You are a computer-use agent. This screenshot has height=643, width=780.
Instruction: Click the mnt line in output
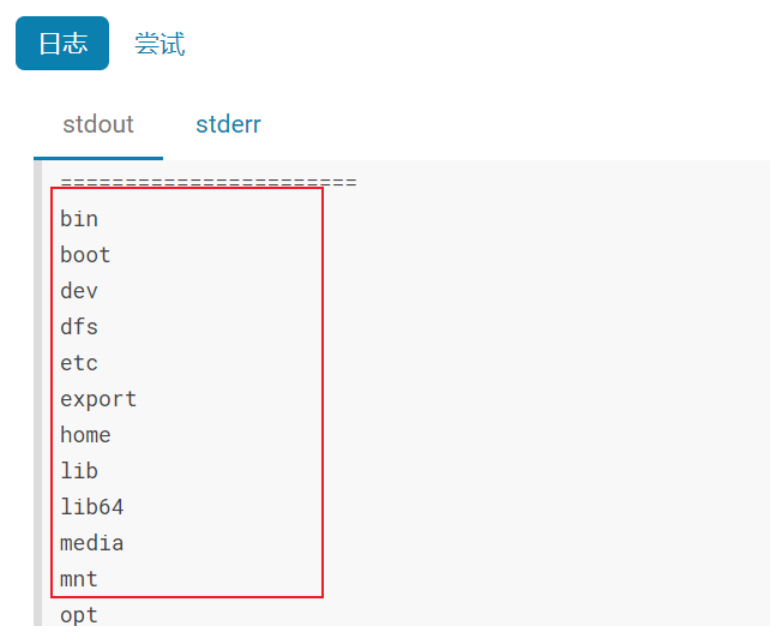tap(79, 579)
